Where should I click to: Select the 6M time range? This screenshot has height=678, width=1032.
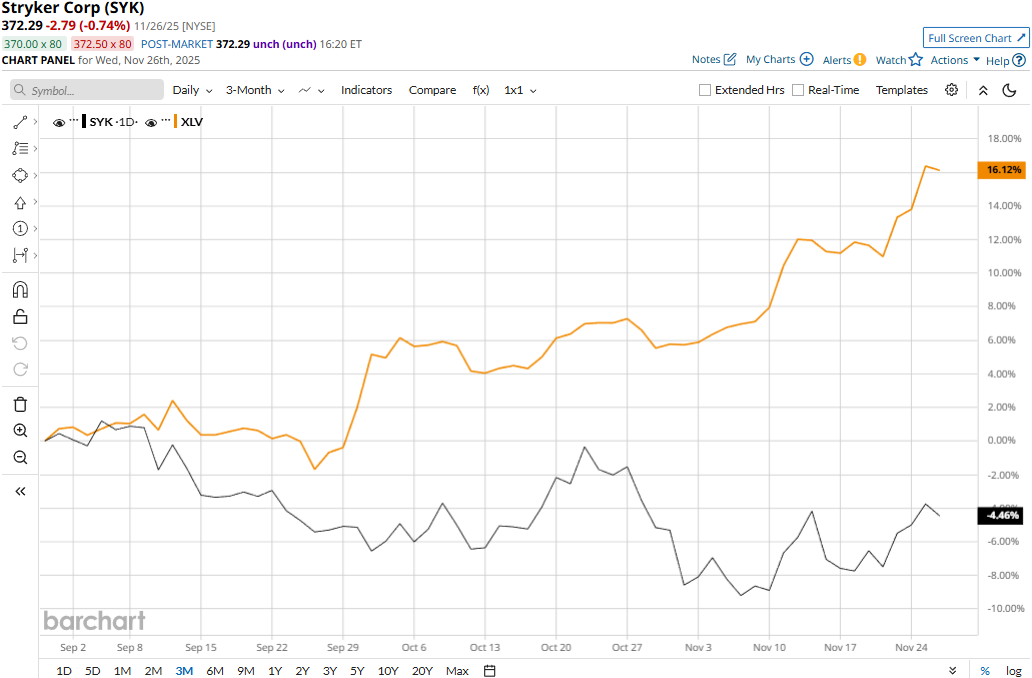(215, 671)
